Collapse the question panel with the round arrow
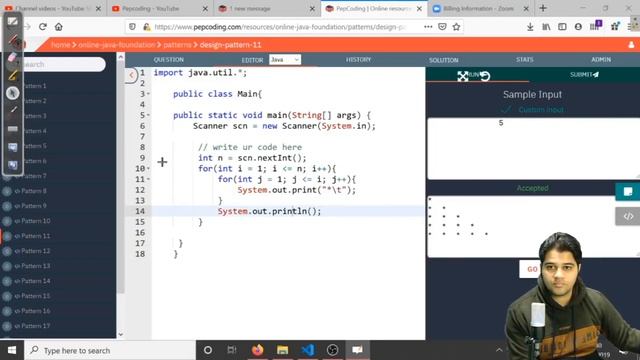The height and width of the screenshot is (360, 640). [x=131, y=75]
